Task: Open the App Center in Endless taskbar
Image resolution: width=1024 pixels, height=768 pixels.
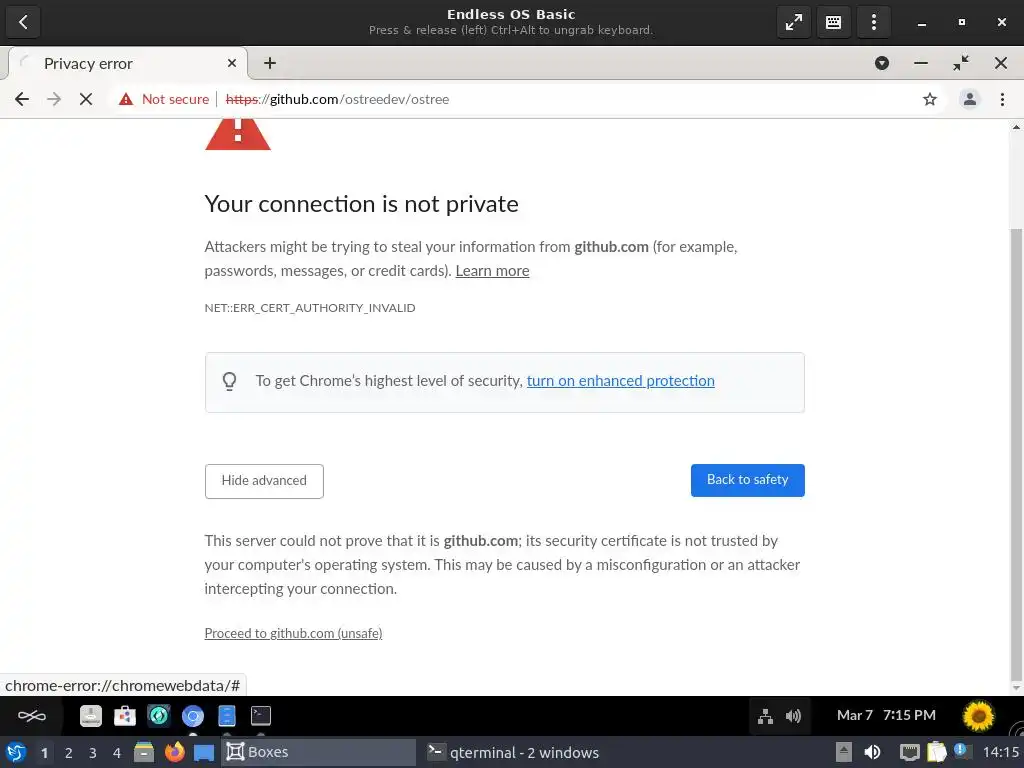Action: (x=125, y=716)
